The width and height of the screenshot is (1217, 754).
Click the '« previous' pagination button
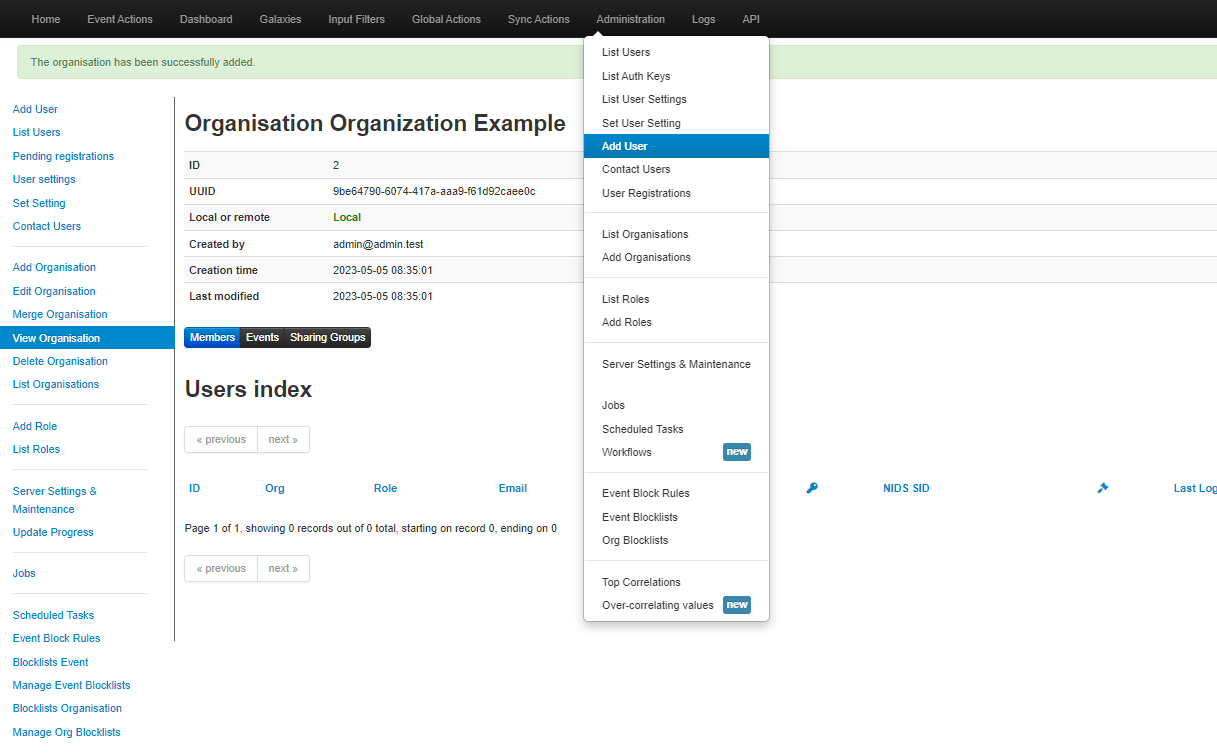coord(220,439)
